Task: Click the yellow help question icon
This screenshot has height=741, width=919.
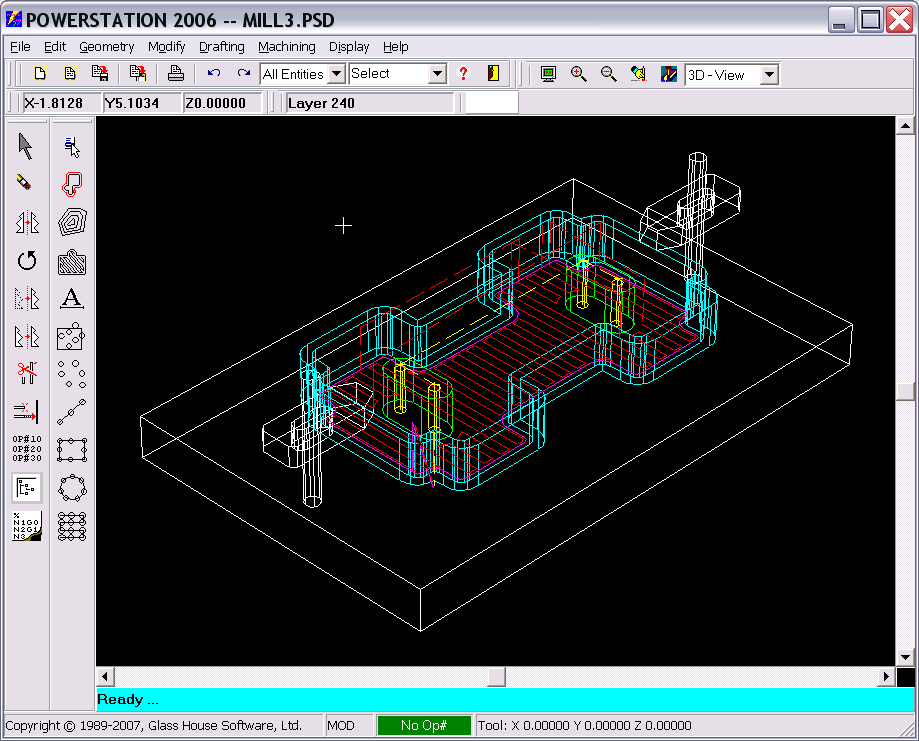Action: [x=463, y=73]
